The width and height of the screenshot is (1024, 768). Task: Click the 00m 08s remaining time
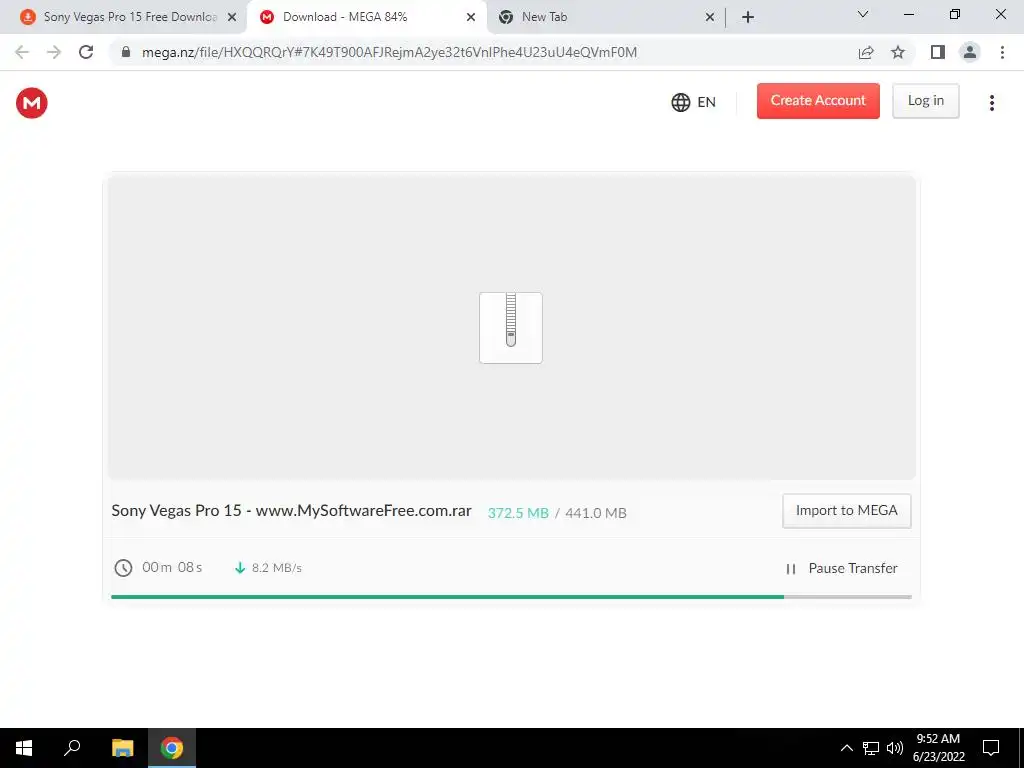pos(172,567)
